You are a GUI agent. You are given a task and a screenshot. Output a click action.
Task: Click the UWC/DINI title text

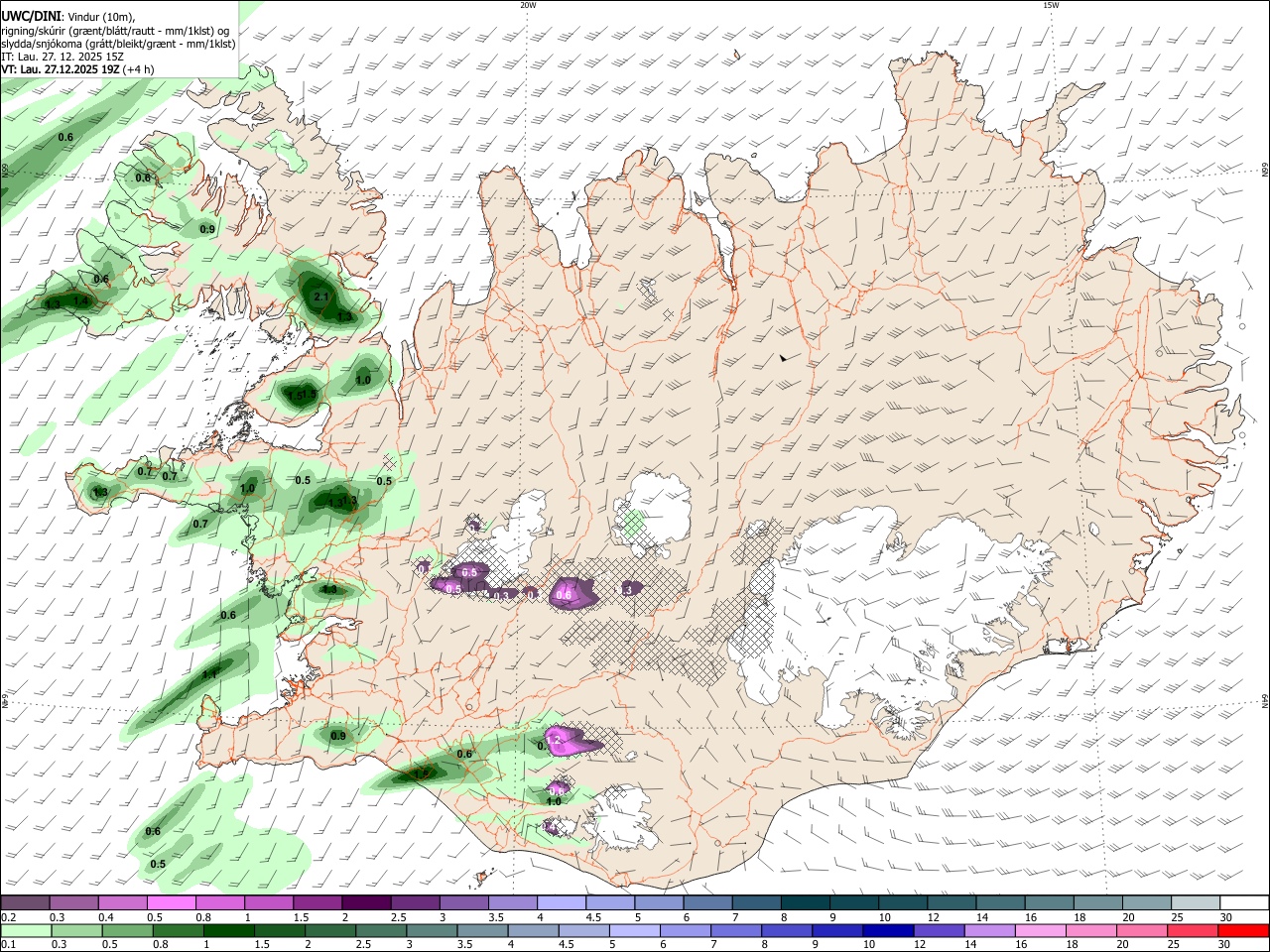(31, 15)
